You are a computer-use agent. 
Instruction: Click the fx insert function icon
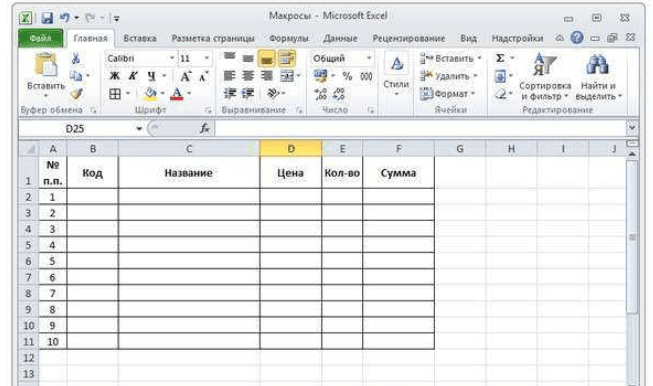click(204, 129)
